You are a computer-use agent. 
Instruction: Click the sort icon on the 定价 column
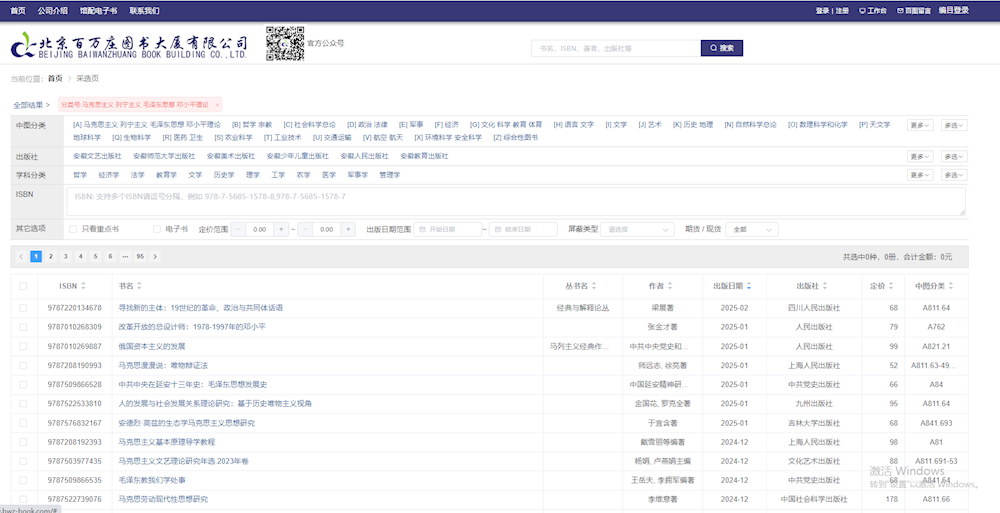click(x=893, y=286)
